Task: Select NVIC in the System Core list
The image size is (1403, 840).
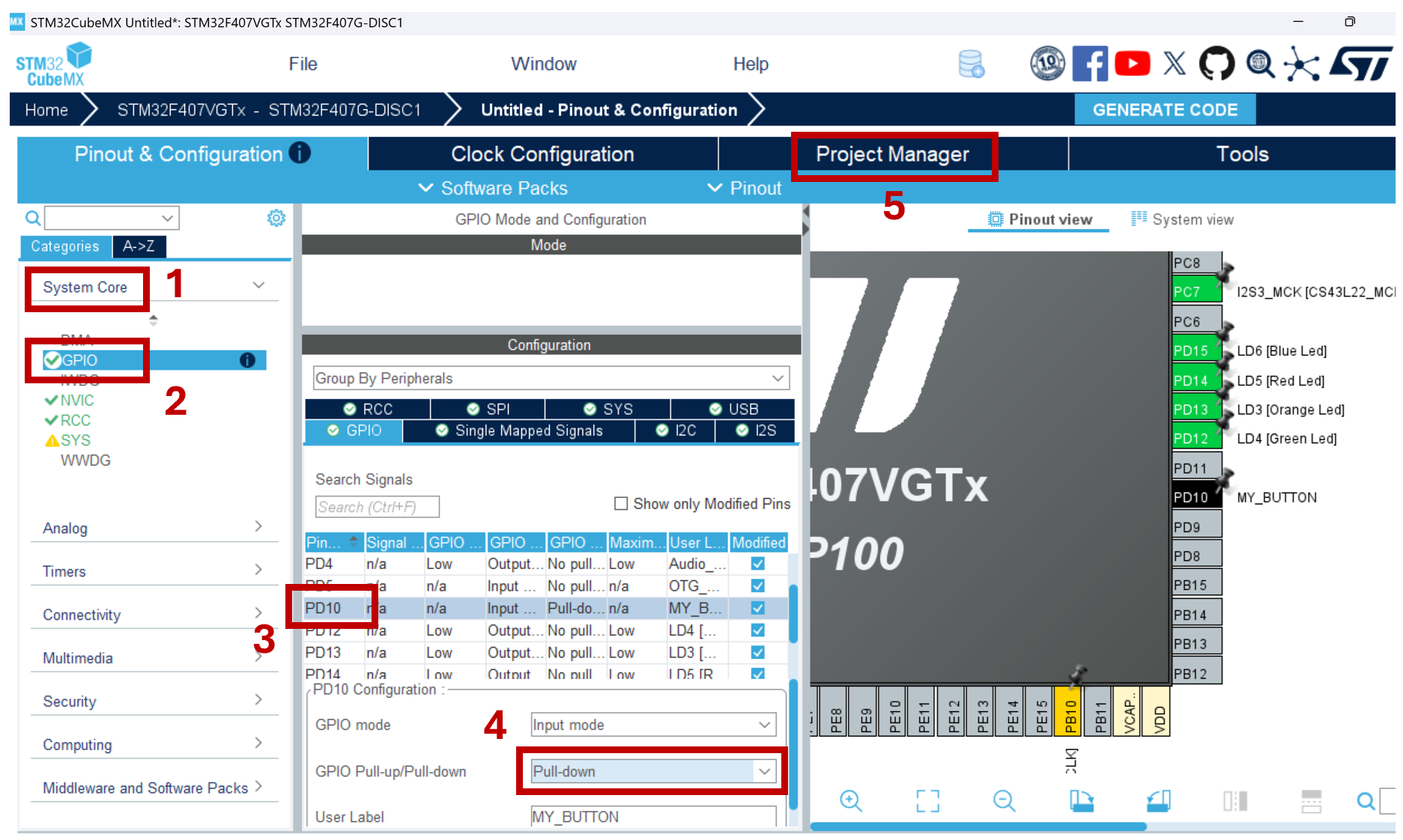Action: tap(77, 401)
